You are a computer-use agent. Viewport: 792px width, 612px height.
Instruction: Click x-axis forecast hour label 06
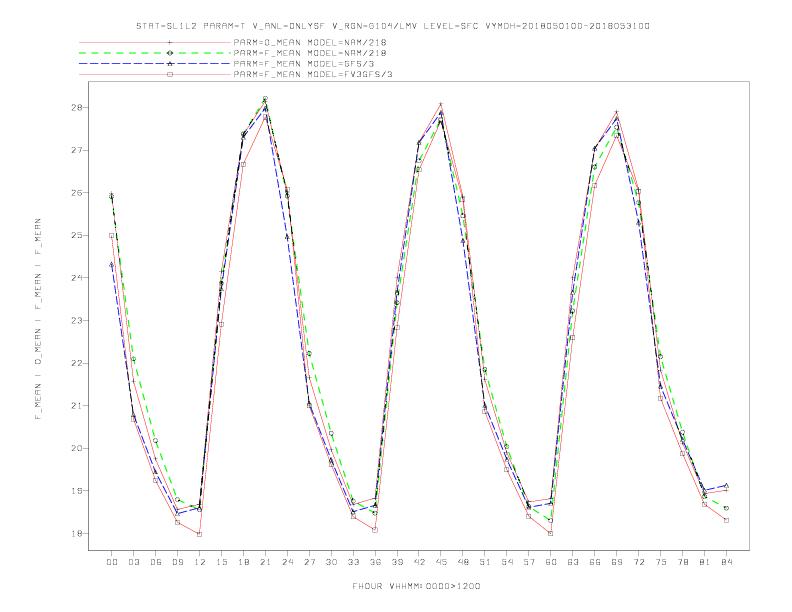[156, 562]
